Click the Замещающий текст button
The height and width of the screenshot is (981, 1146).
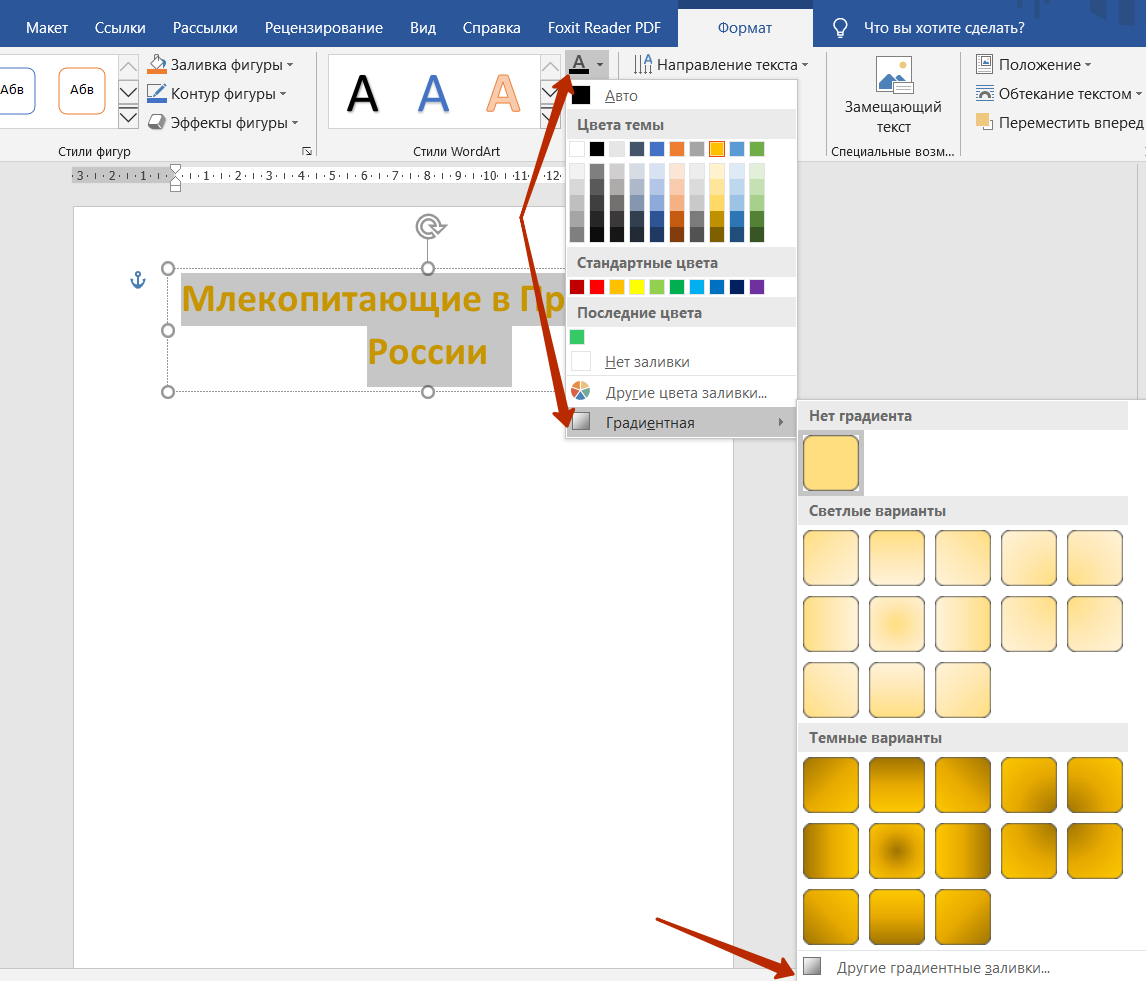[893, 96]
